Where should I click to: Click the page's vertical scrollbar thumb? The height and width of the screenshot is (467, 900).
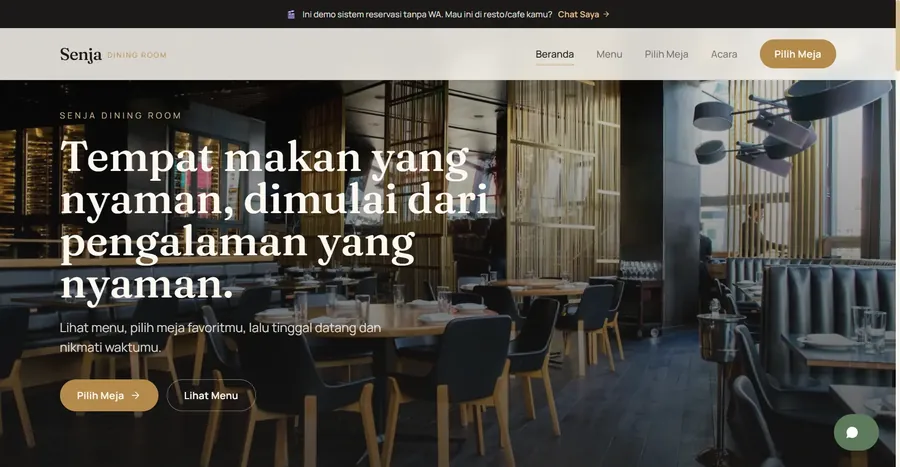[897, 37]
